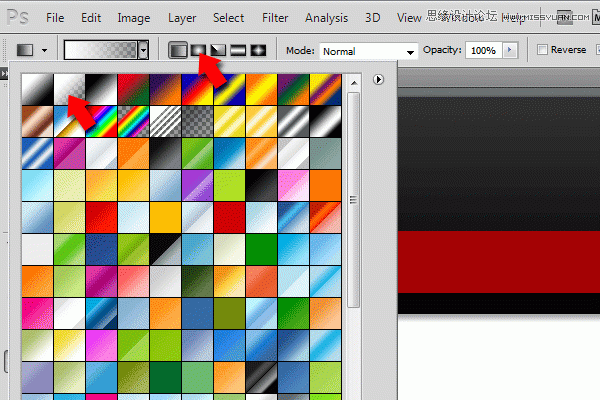The height and width of the screenshot is (400, 600).
Task: Choose the Foreground to Transparent gradient swatch
Action: [70, 88]
